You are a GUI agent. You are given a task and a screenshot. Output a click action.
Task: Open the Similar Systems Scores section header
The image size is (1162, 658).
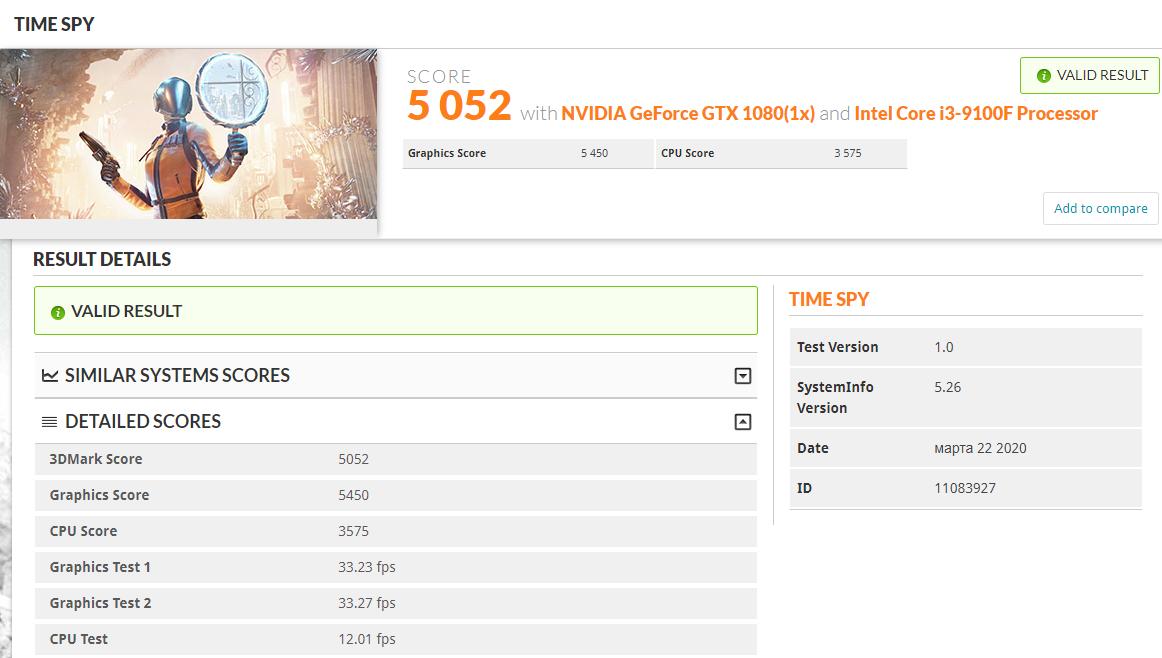pyautogui.click(x=396, y=376)
